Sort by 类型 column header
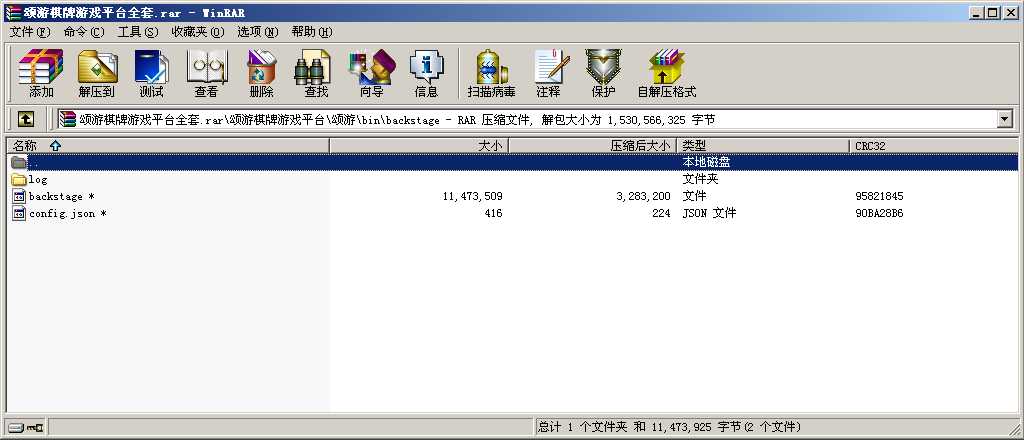The height and width of the screenshot is (440, 1024). pos(763,146)
